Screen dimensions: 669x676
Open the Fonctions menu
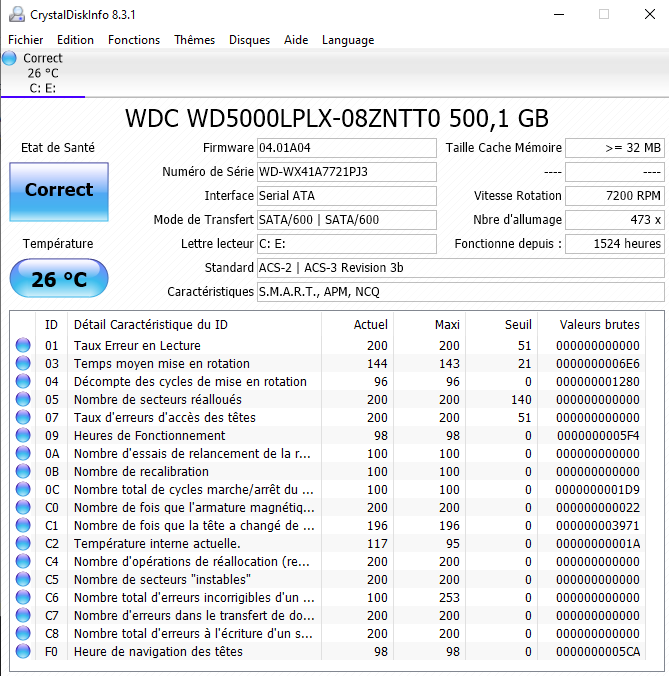(134, 40)
